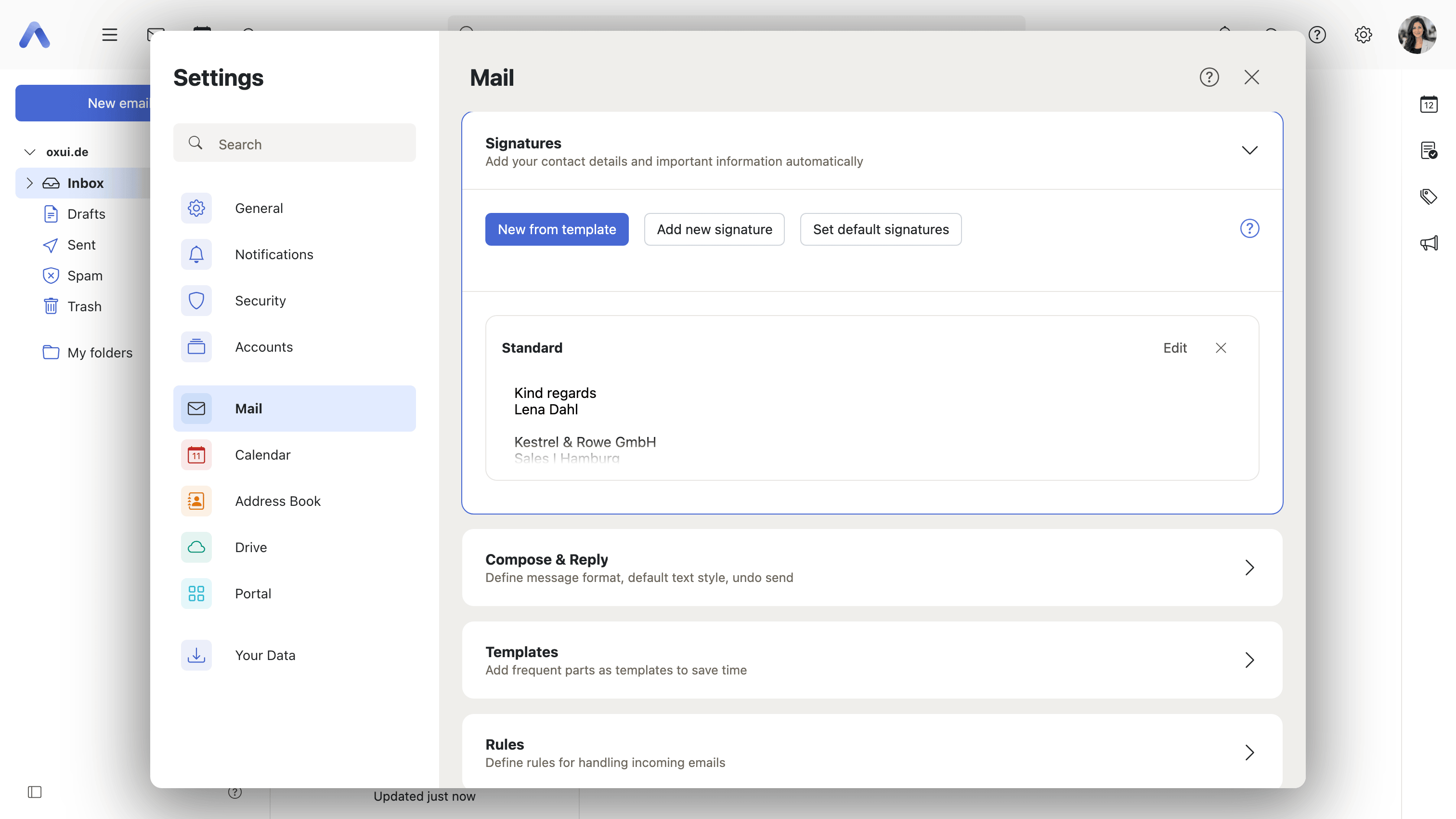Click the Mail envelope icon in sidebar
This screenshot has height=819, width=1456.
[196, 409]
